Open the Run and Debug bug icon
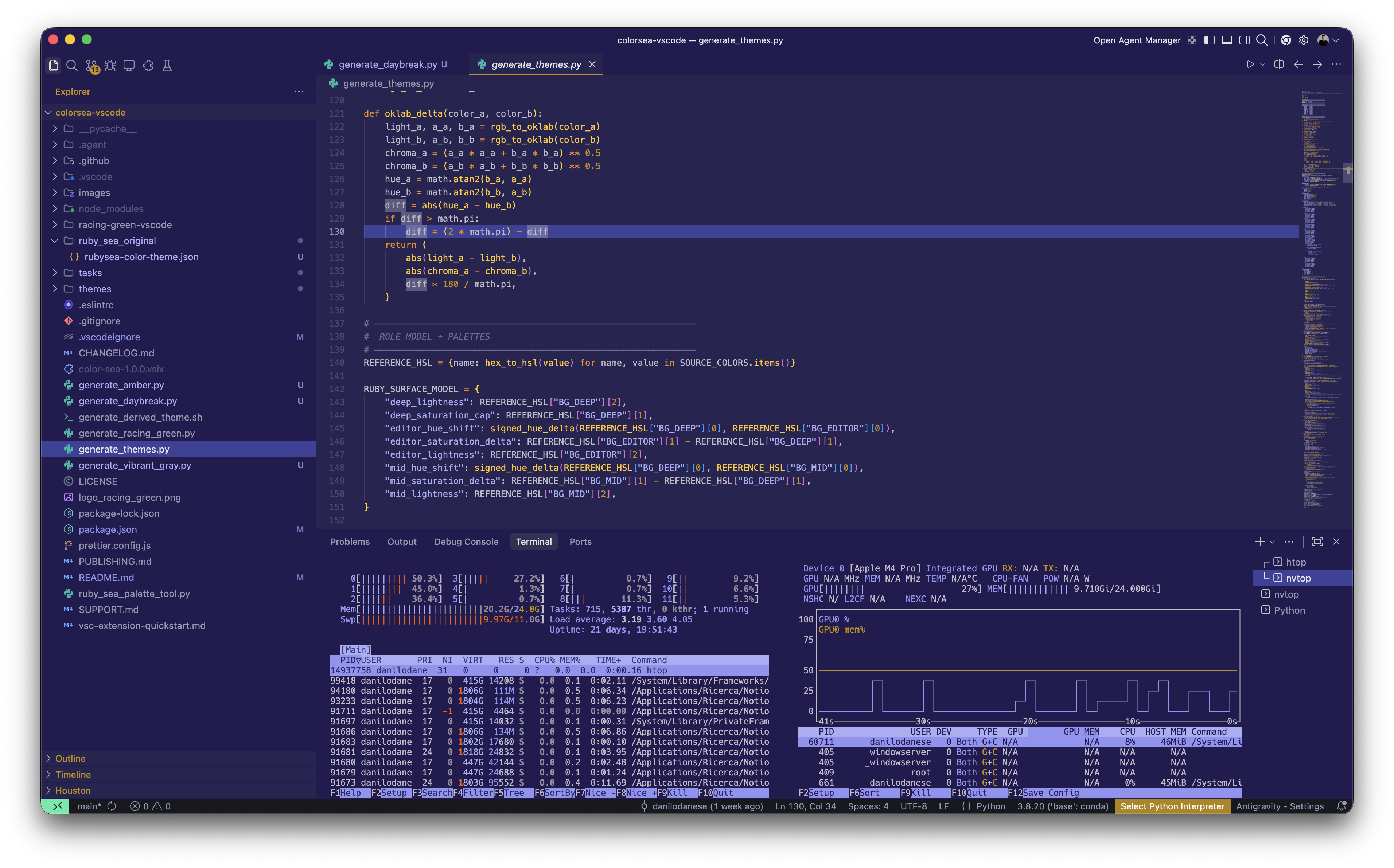 pyautogui.click(x=110, y=66)
